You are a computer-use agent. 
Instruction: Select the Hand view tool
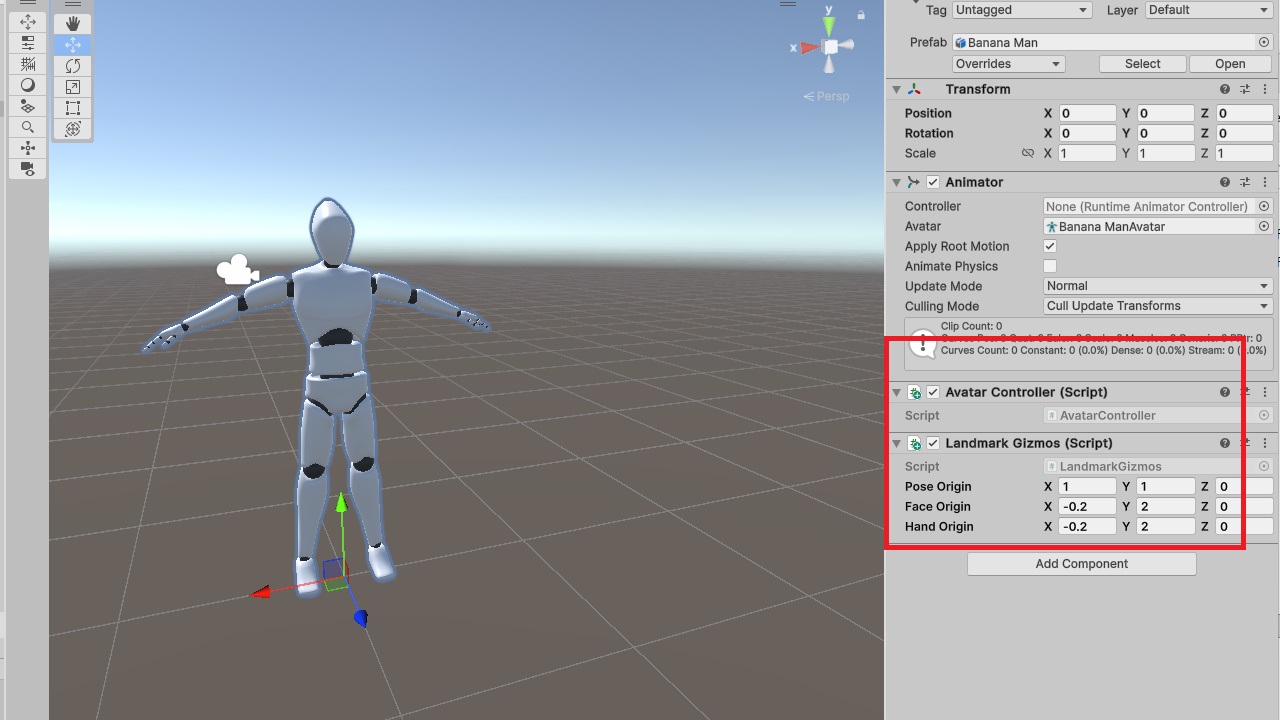pos(73,23)
